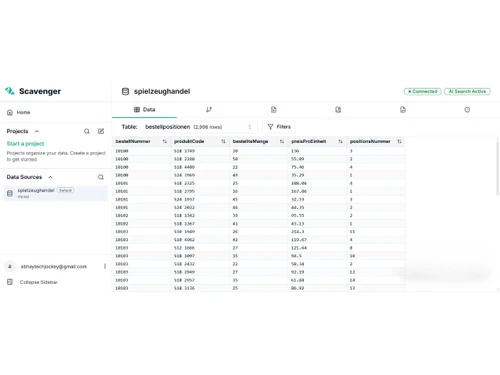The image size is (500, 375).
Task: Open the bestellpositionen table dropdown
Action: (x=199, y=127)
